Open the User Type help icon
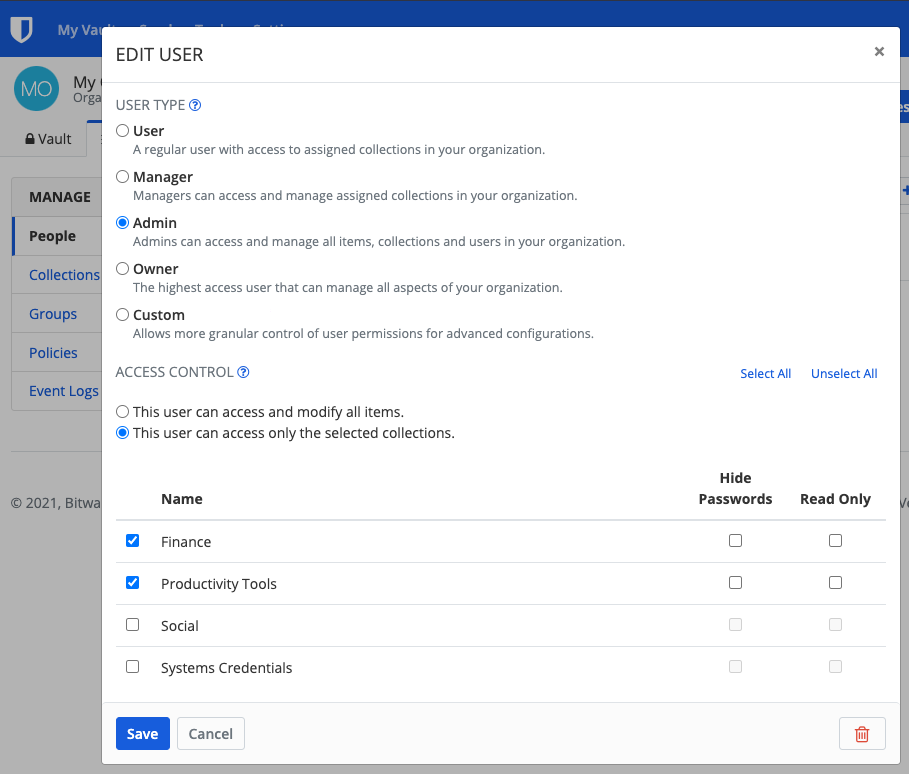The width and height of the screenshot is (909, 774). pos(195,105)
